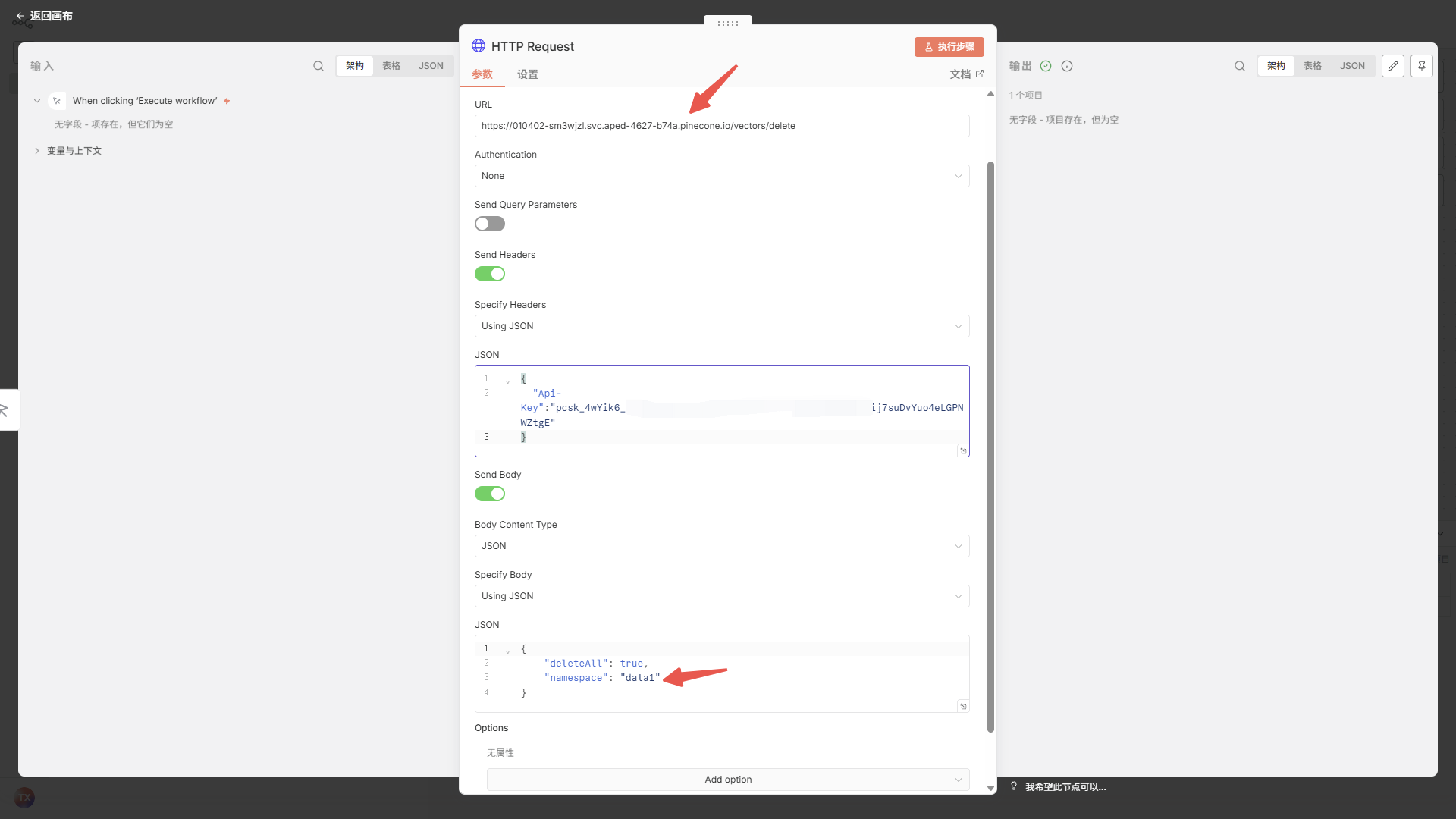
Task: Enable Send Query Parameters toggle
Action: [490, 224]
